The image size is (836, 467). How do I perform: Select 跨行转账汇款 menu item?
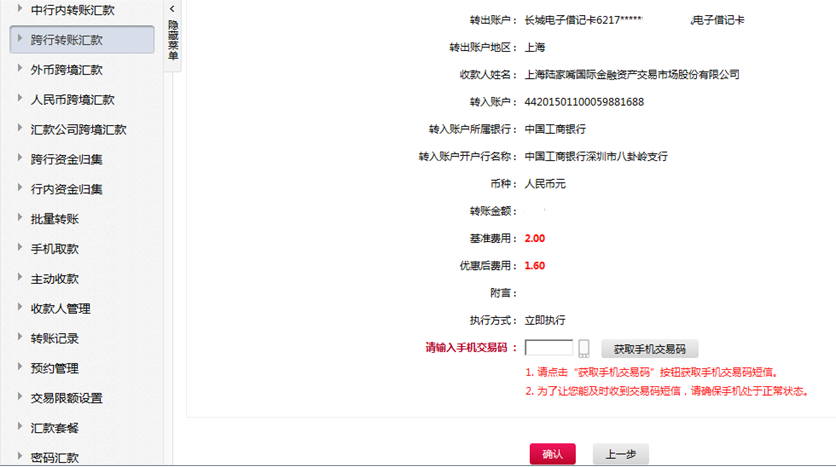click(x=82, y=39)
